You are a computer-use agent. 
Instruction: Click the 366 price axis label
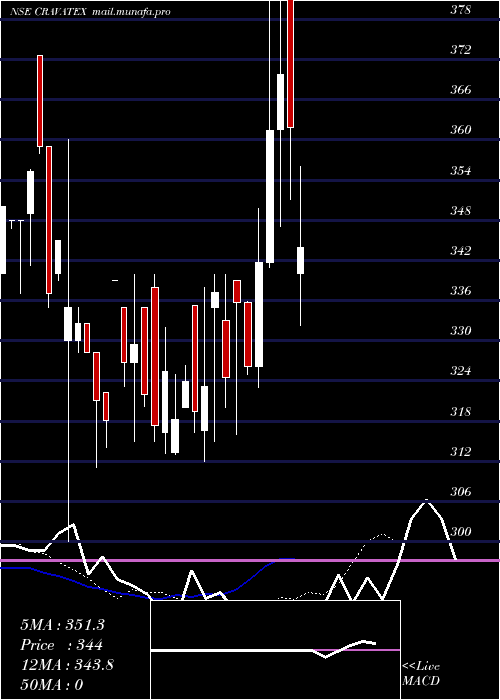460,90
